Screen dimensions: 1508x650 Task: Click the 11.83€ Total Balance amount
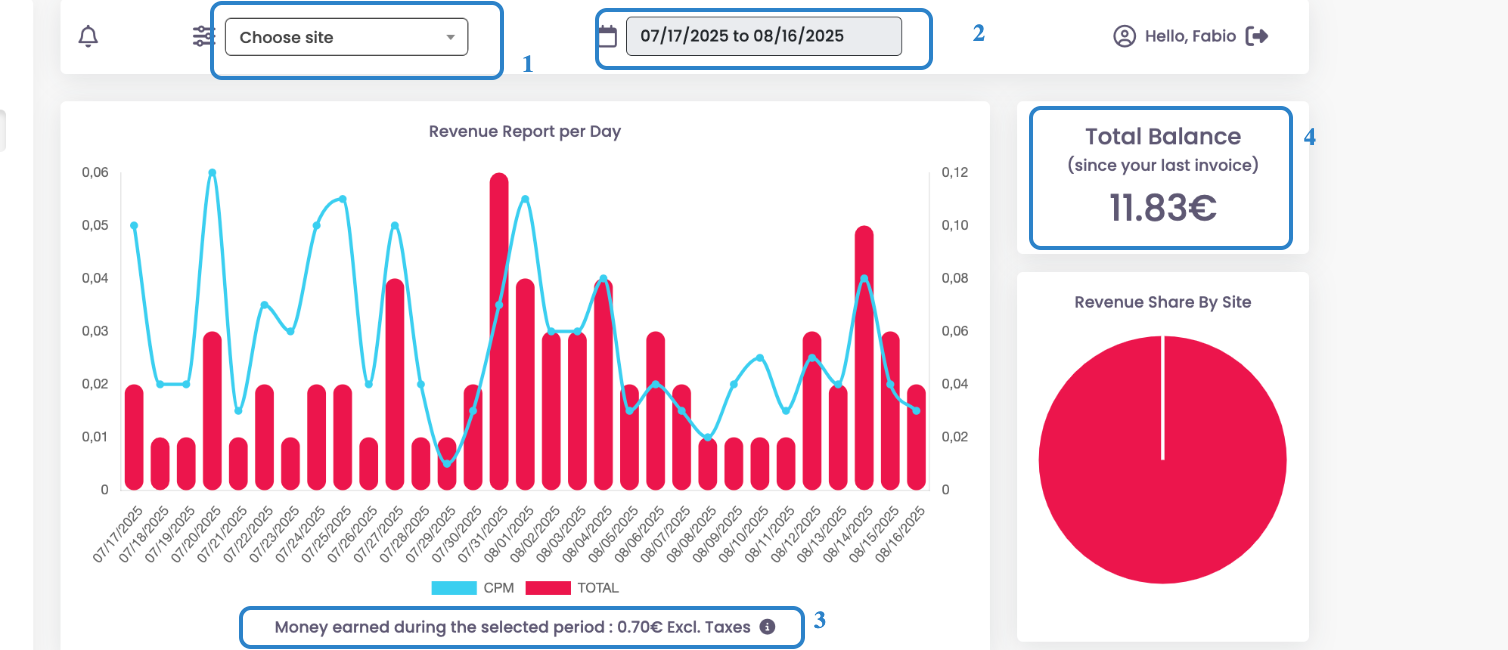coord(1162,208)
